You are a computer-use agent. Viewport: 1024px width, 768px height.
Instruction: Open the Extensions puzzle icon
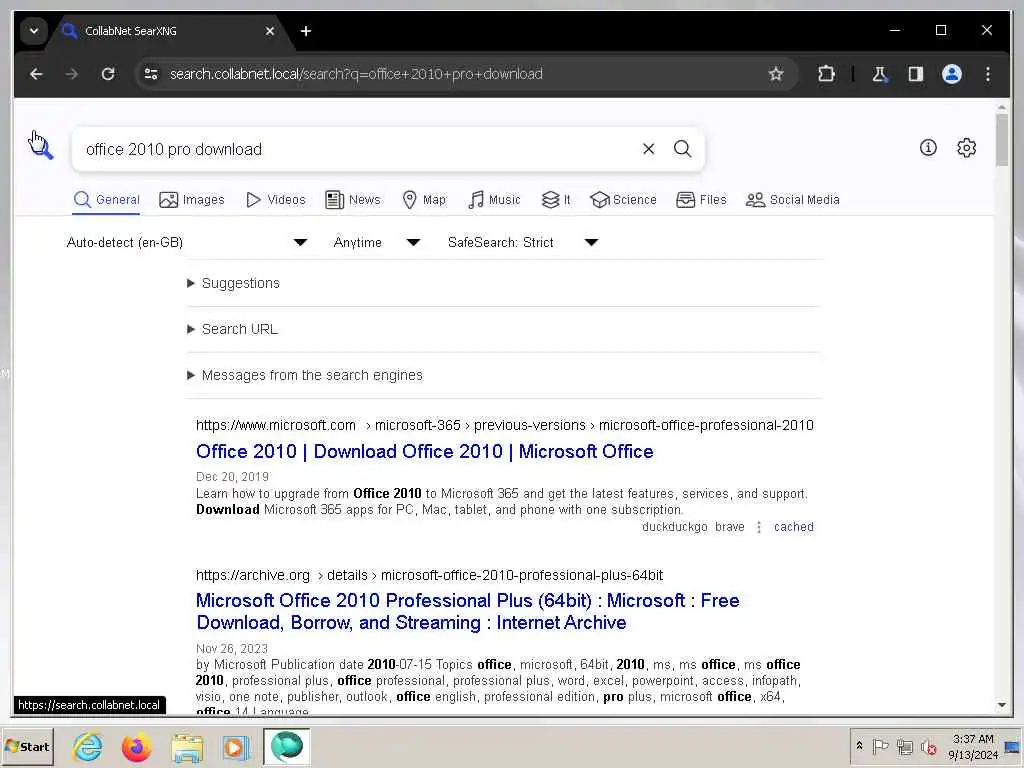click(x=826, y=74)
